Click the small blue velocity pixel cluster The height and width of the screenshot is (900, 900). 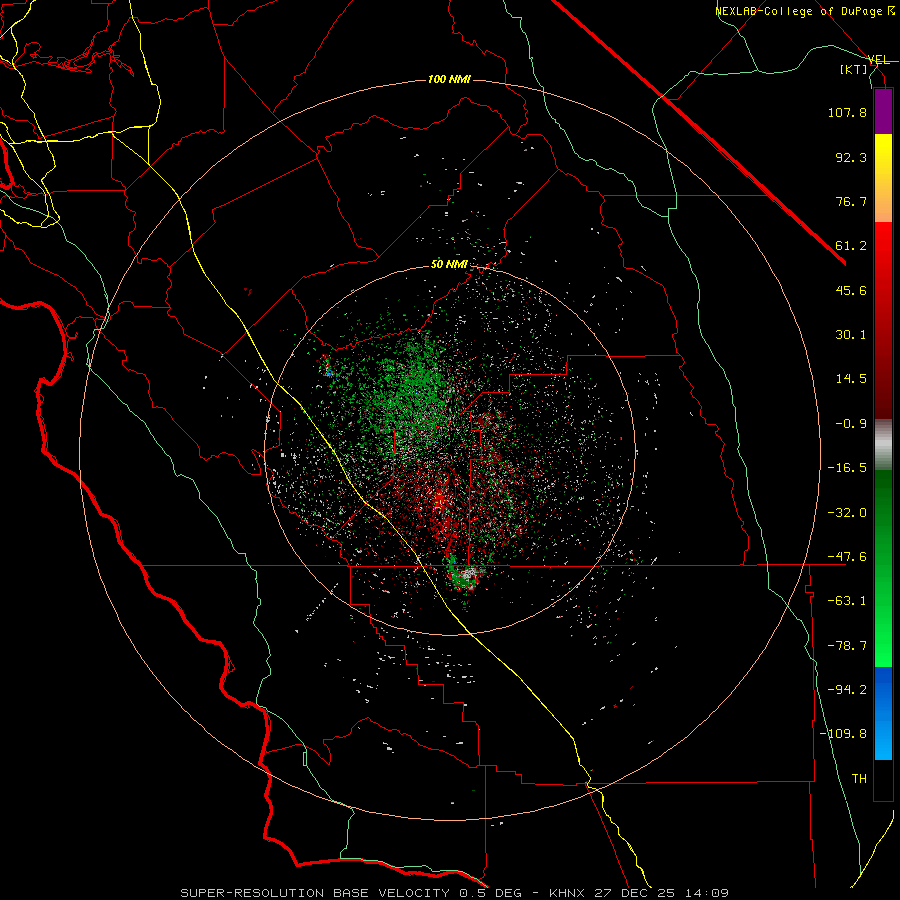[328, 374]
